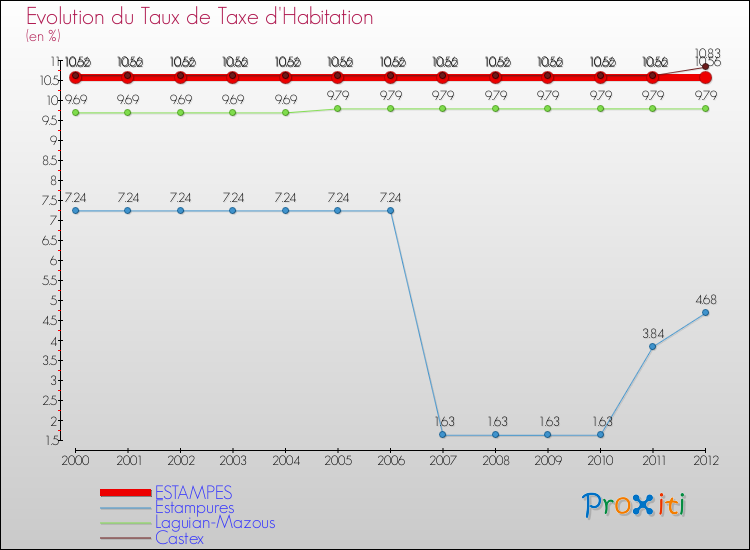750x550 pixels.
Task: Click the red ESTAMPES 2008 data point
Action: pyautogui.click(x=496, y=77)
